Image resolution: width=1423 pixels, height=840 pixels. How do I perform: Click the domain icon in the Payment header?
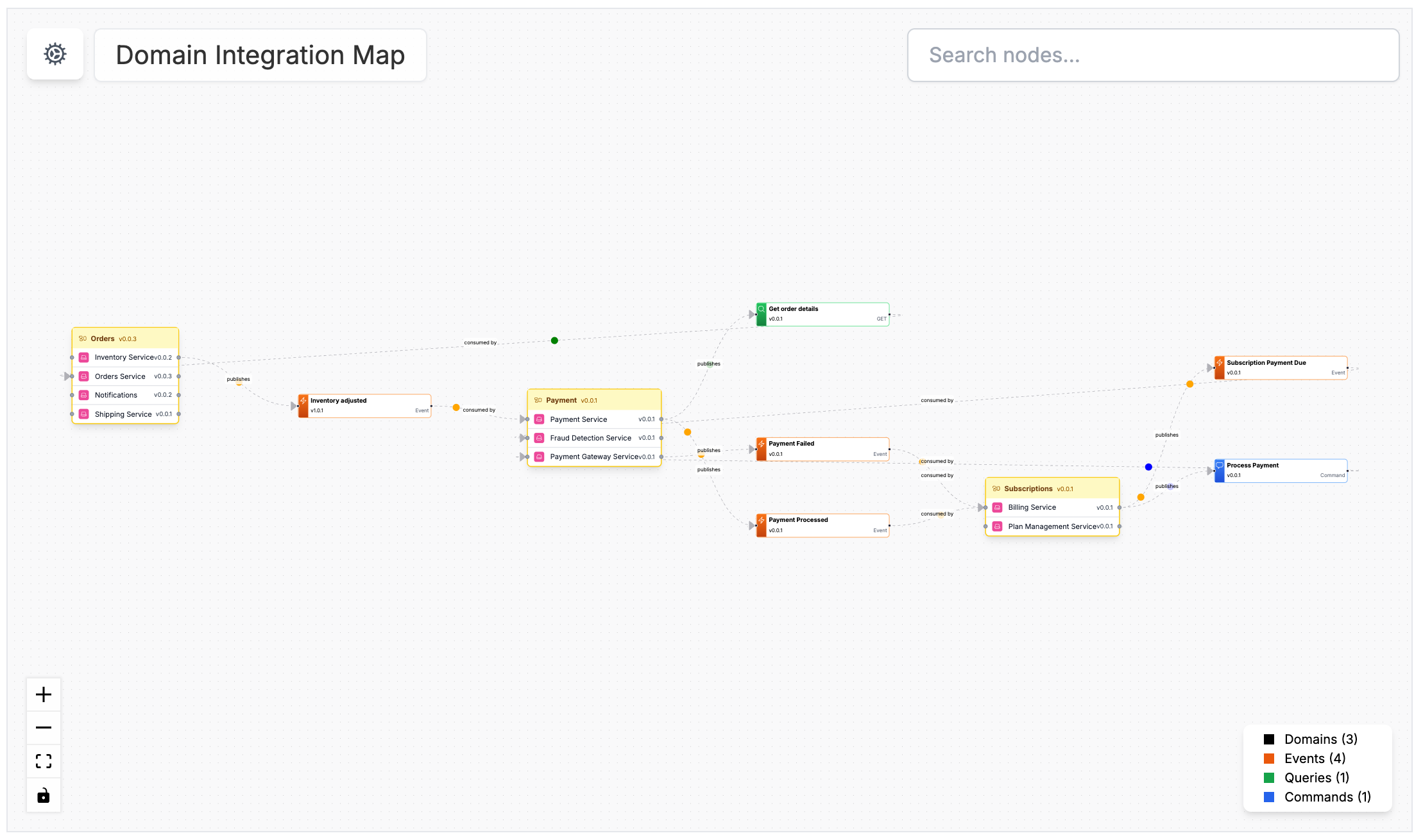(x=540, y=399)
